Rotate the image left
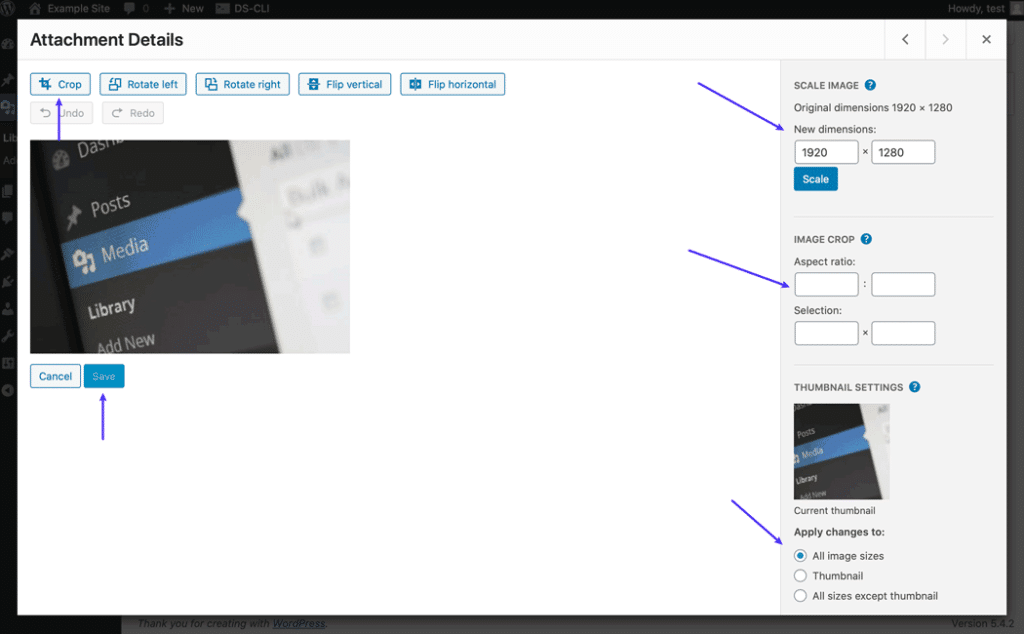Viewport: 1024px width, 634px height. (142, 84)
